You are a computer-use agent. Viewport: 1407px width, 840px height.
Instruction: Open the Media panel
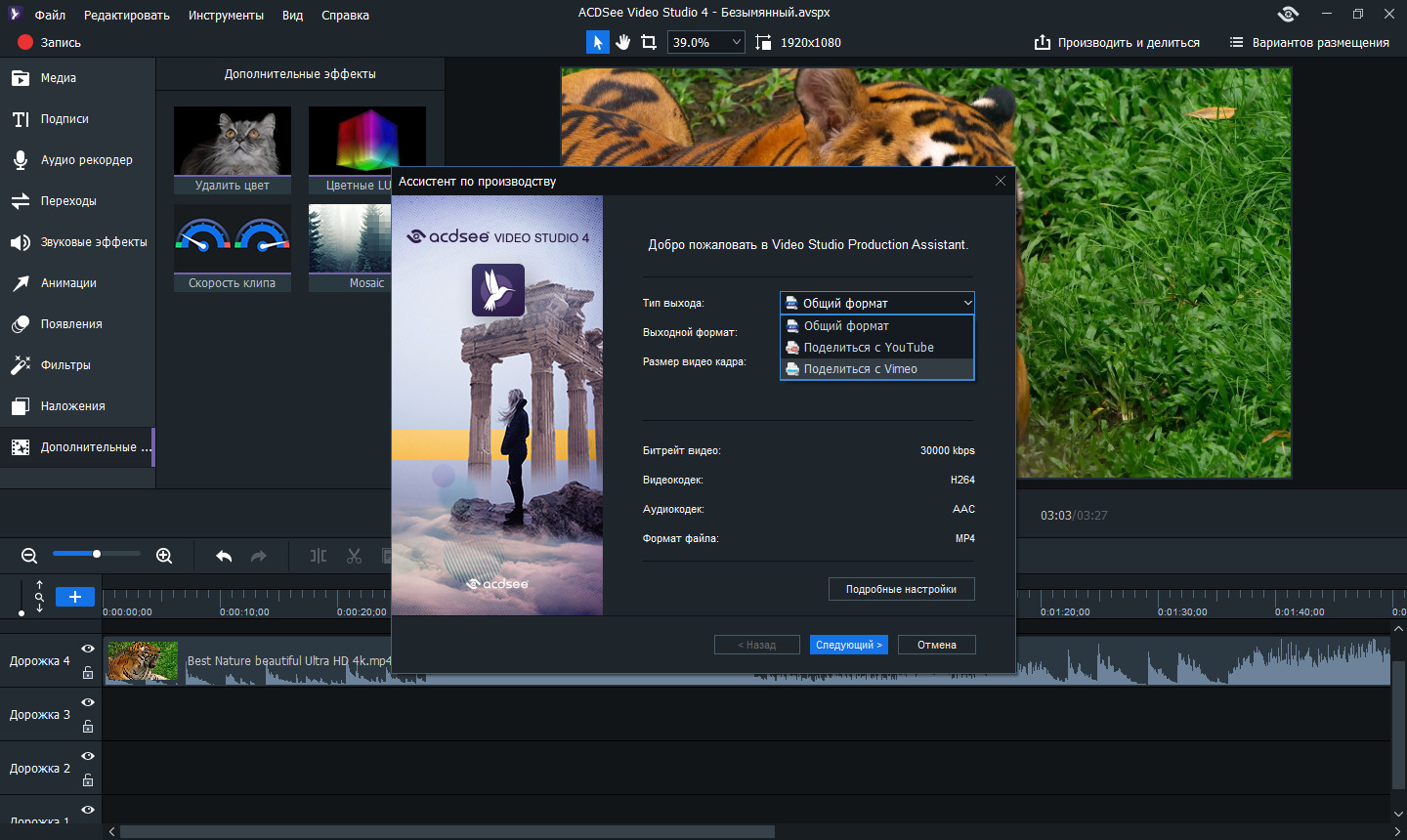(x=77, y=78)
